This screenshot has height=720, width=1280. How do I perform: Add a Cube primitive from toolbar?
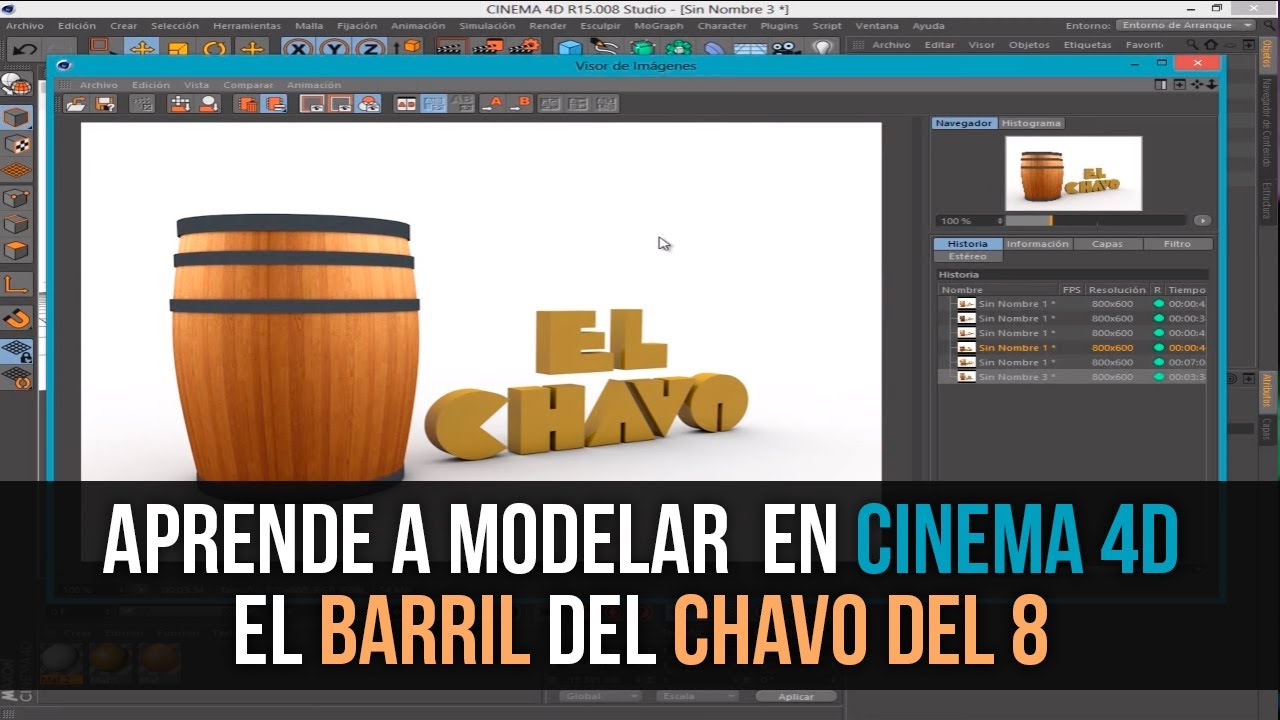point(570,47)
